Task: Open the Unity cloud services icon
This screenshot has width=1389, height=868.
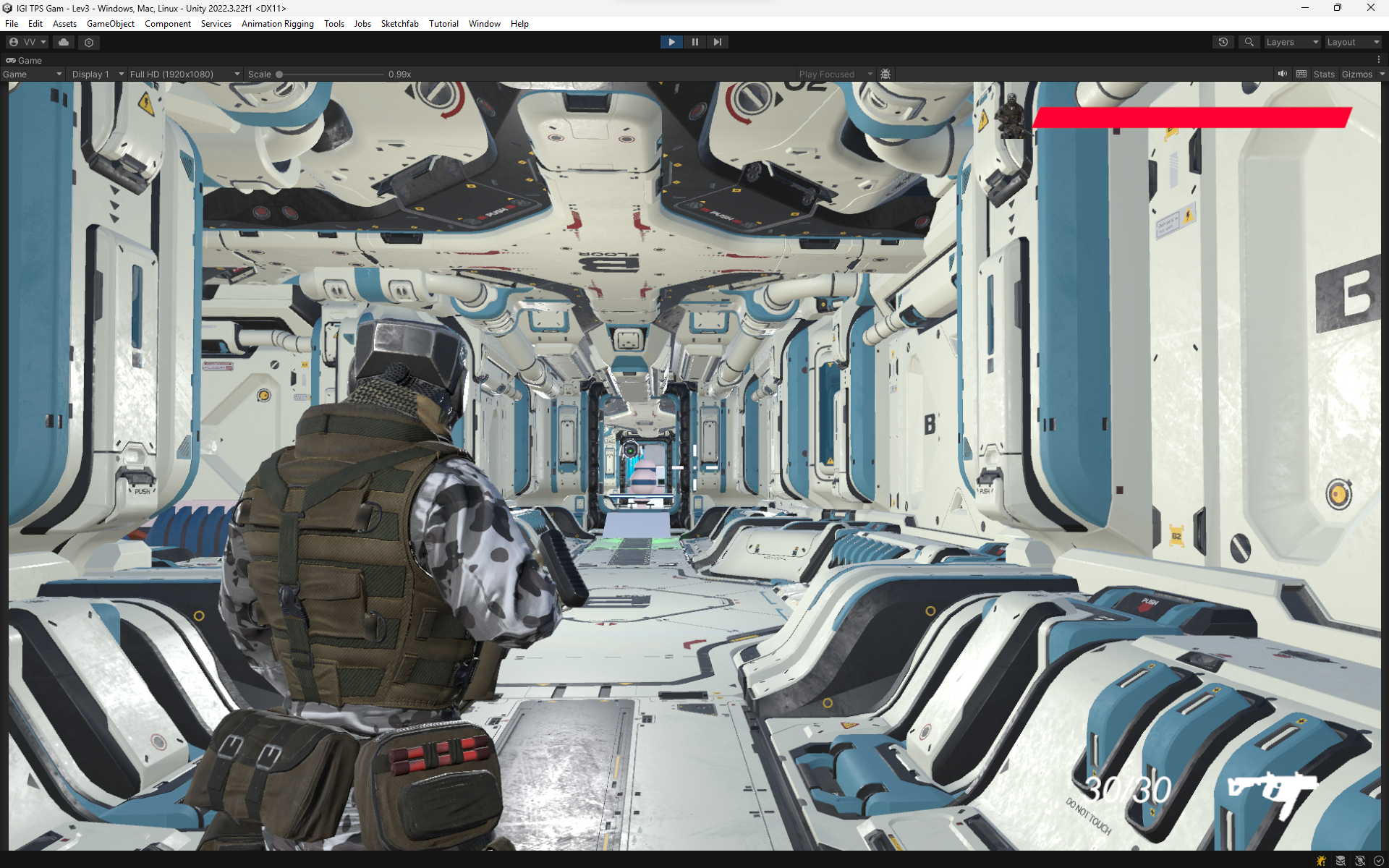Action: click(x=64, y=42)
